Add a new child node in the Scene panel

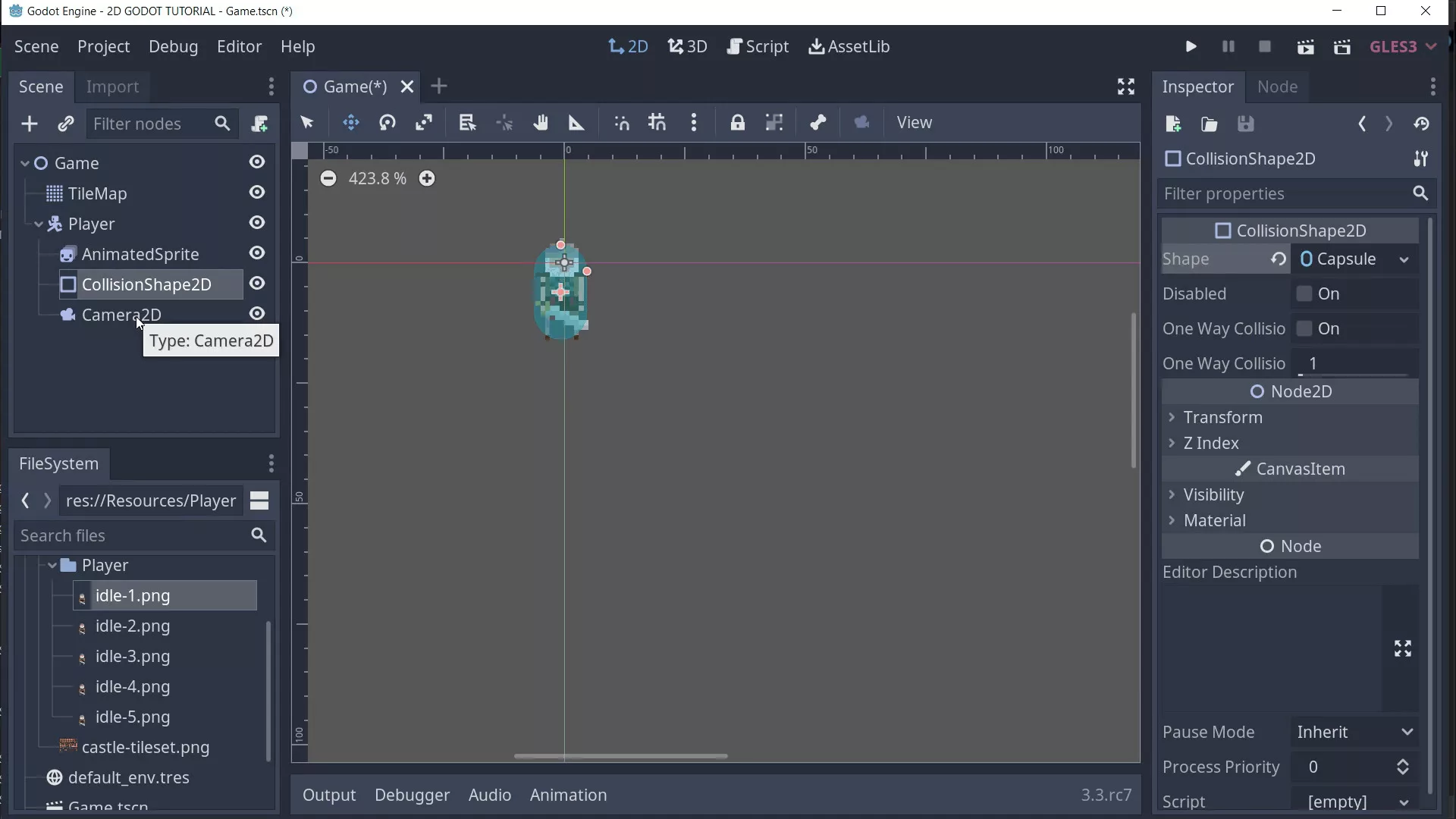point(30,124)
